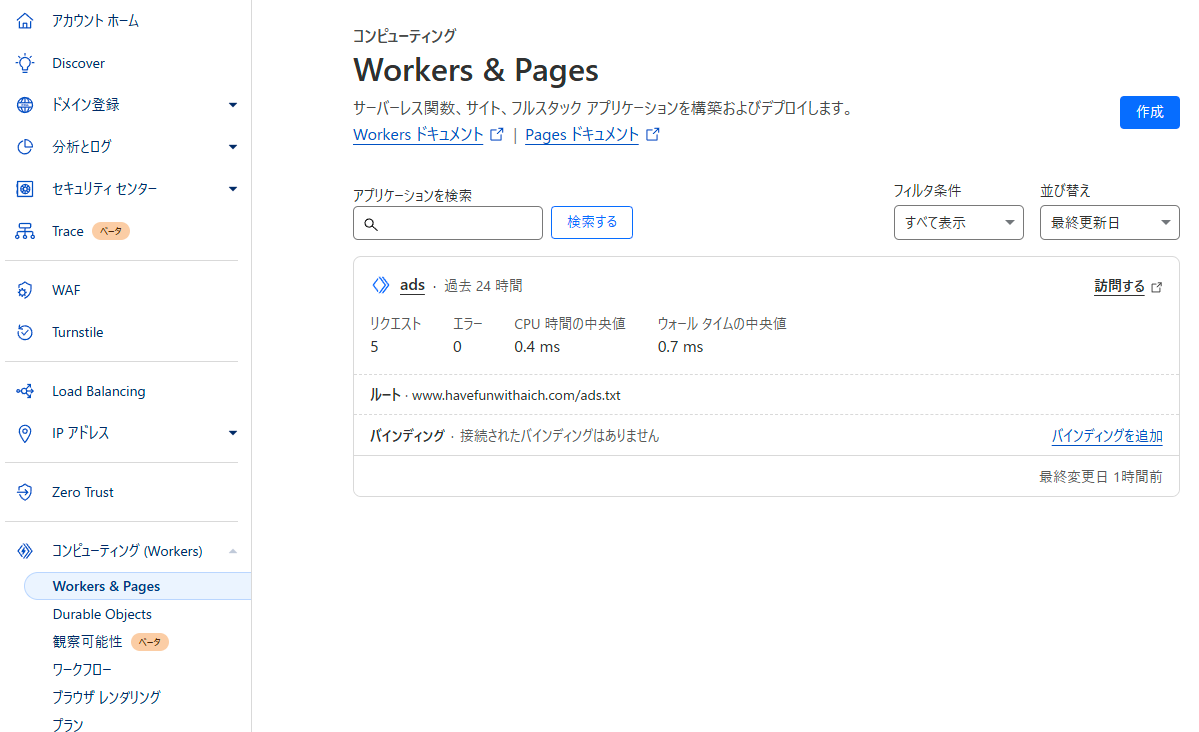Screen dimensions: 1199x732
Task: Open アカウント ホーム in sidebar
Action: point(96,21)
